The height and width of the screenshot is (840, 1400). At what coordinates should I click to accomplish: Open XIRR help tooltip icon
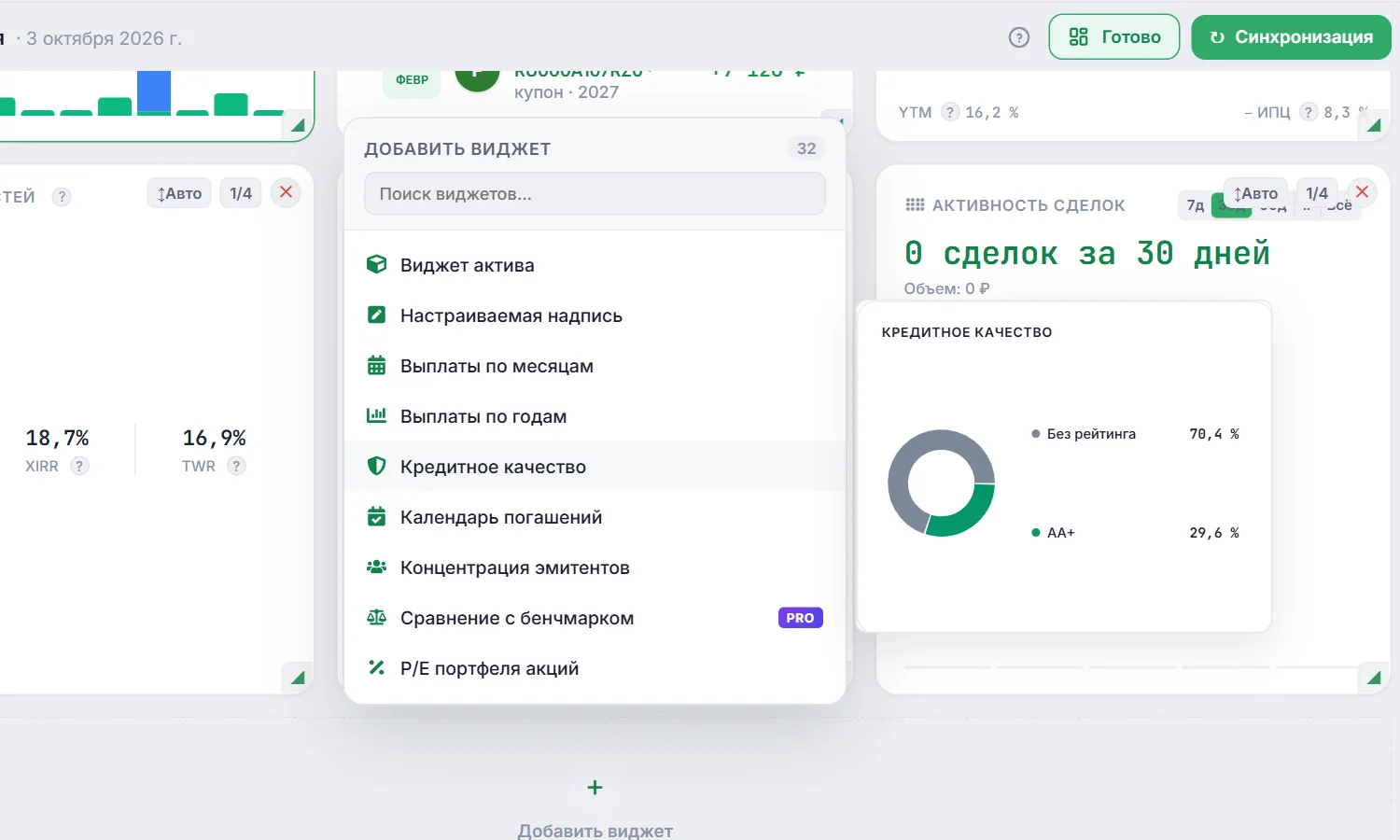tap(79, 466)
